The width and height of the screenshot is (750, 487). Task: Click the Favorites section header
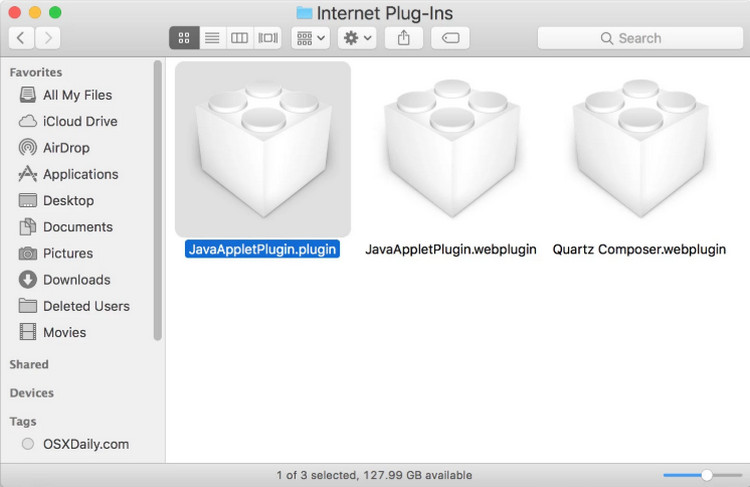point(36,72)
